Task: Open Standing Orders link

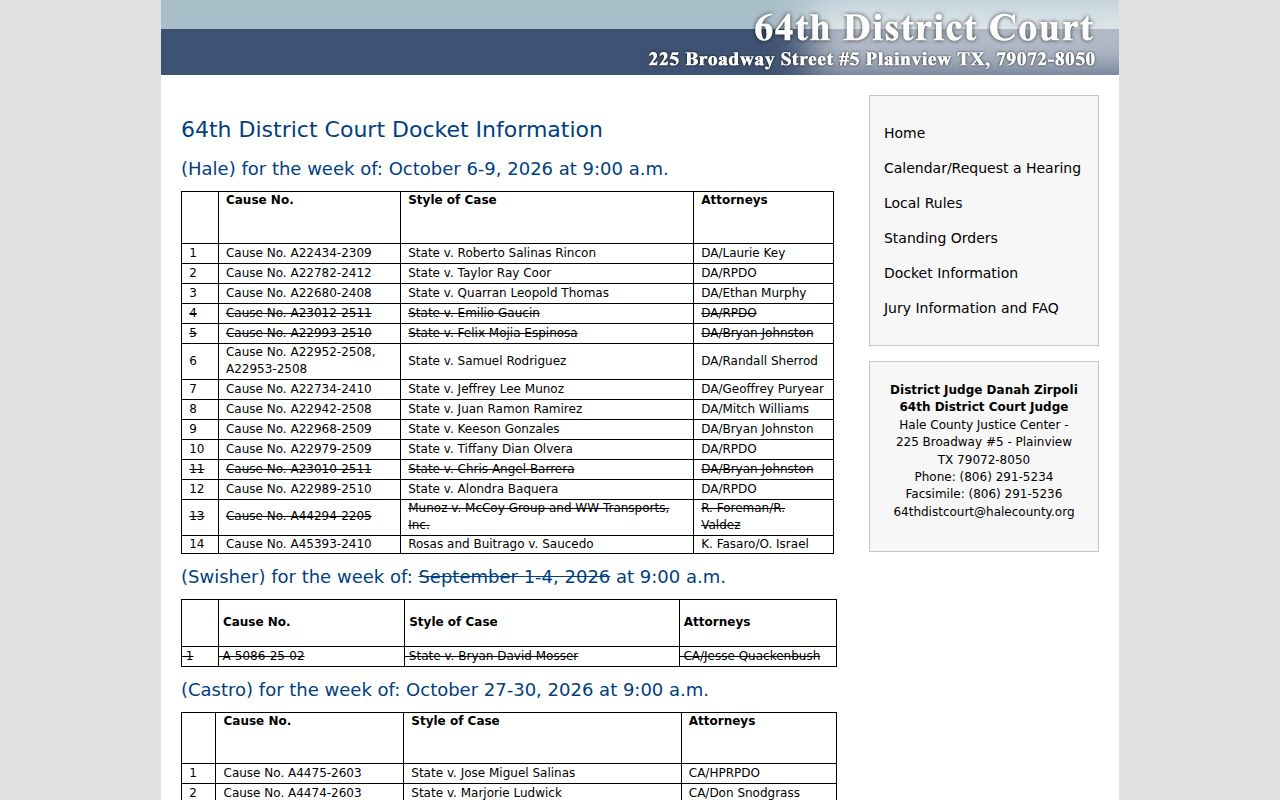Action: 940,238
